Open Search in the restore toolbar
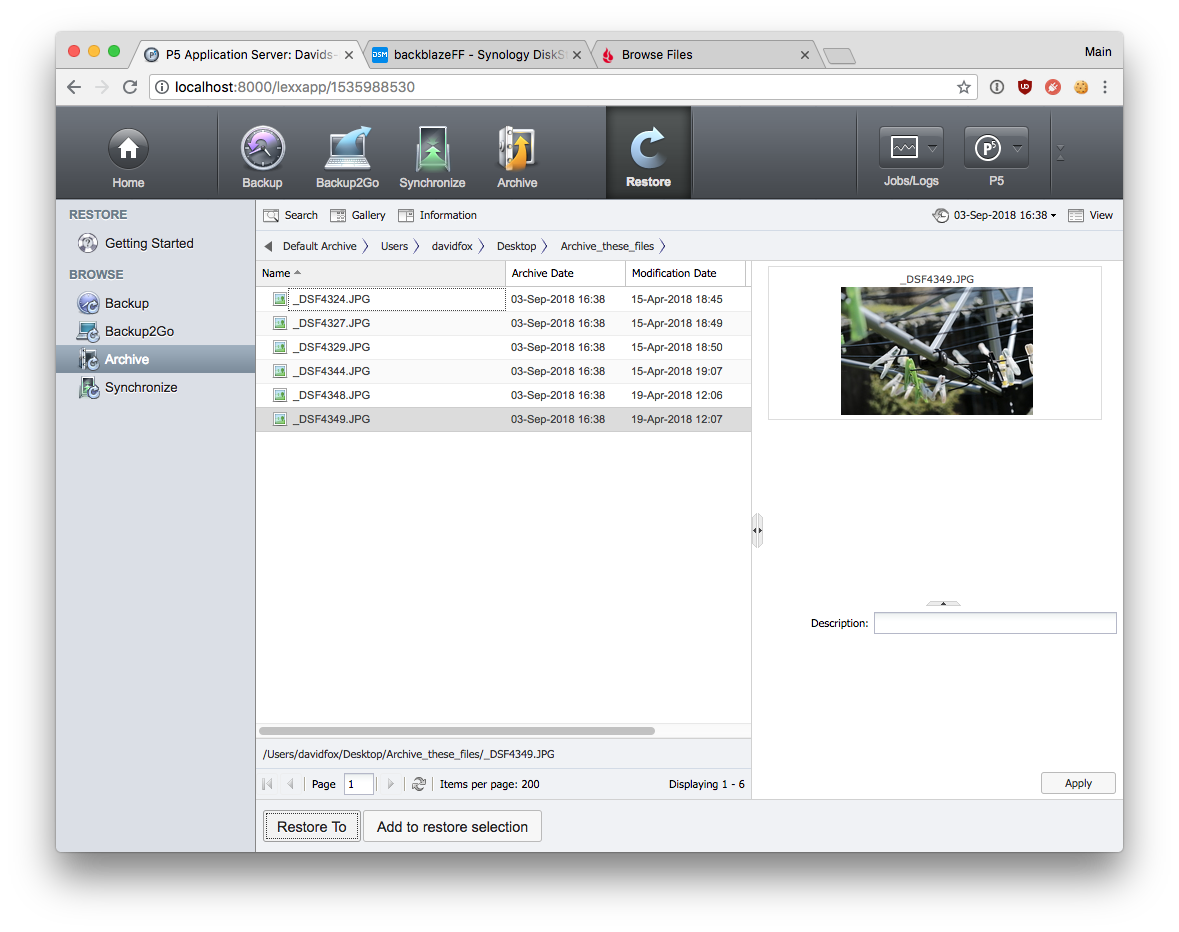1179x932 pixels. pos(291,215)
